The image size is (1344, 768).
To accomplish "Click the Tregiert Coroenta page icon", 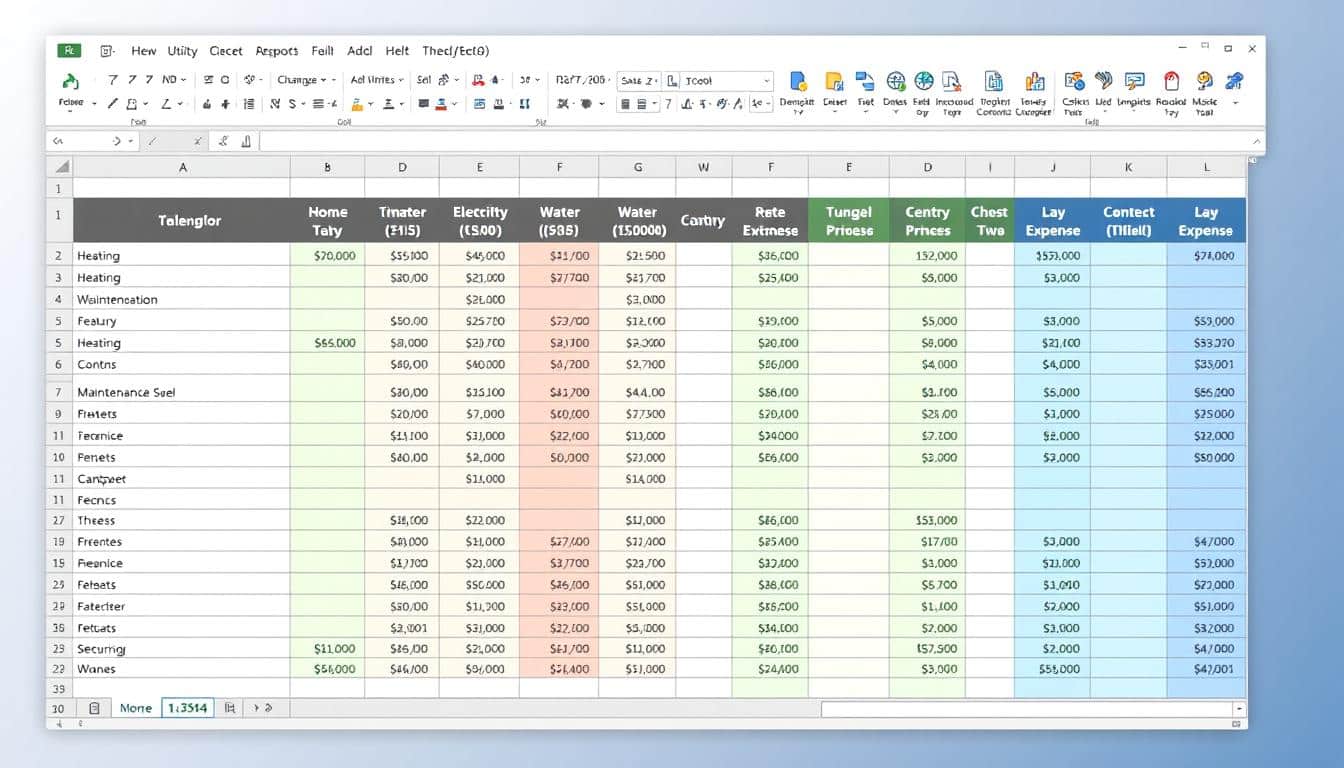I will pyautogui.click(x=994, y=82).
